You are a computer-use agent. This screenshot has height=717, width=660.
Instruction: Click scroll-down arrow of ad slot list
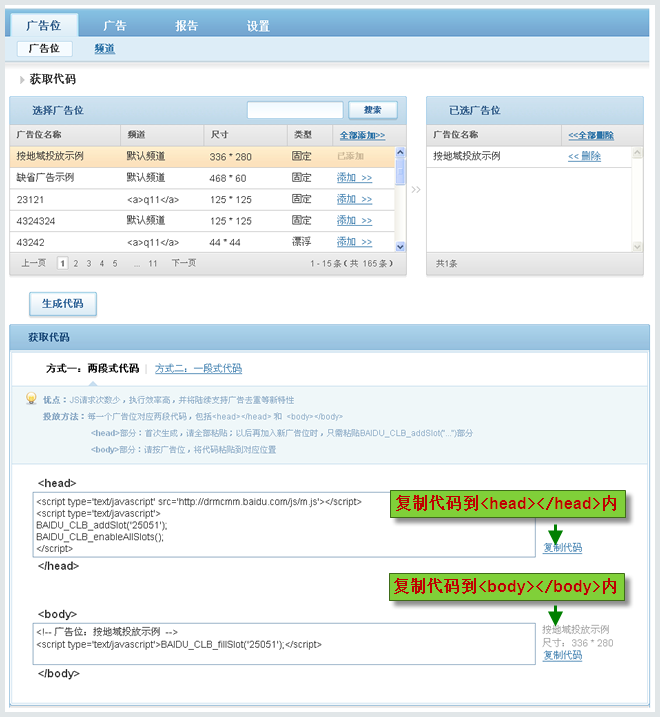[x=400, y=247]
